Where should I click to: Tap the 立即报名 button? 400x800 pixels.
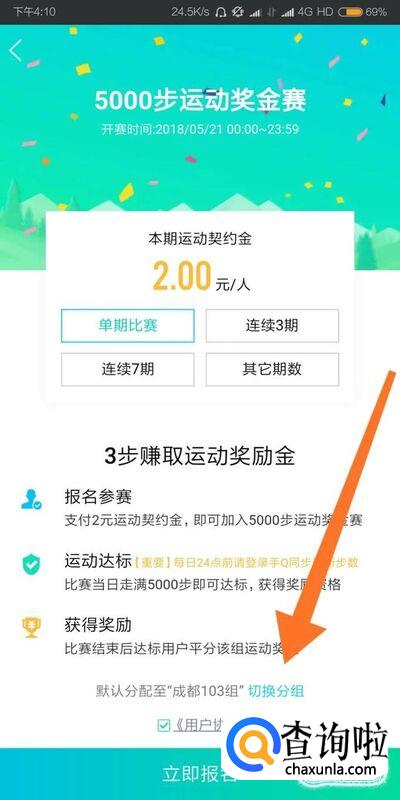coord(200,773)
